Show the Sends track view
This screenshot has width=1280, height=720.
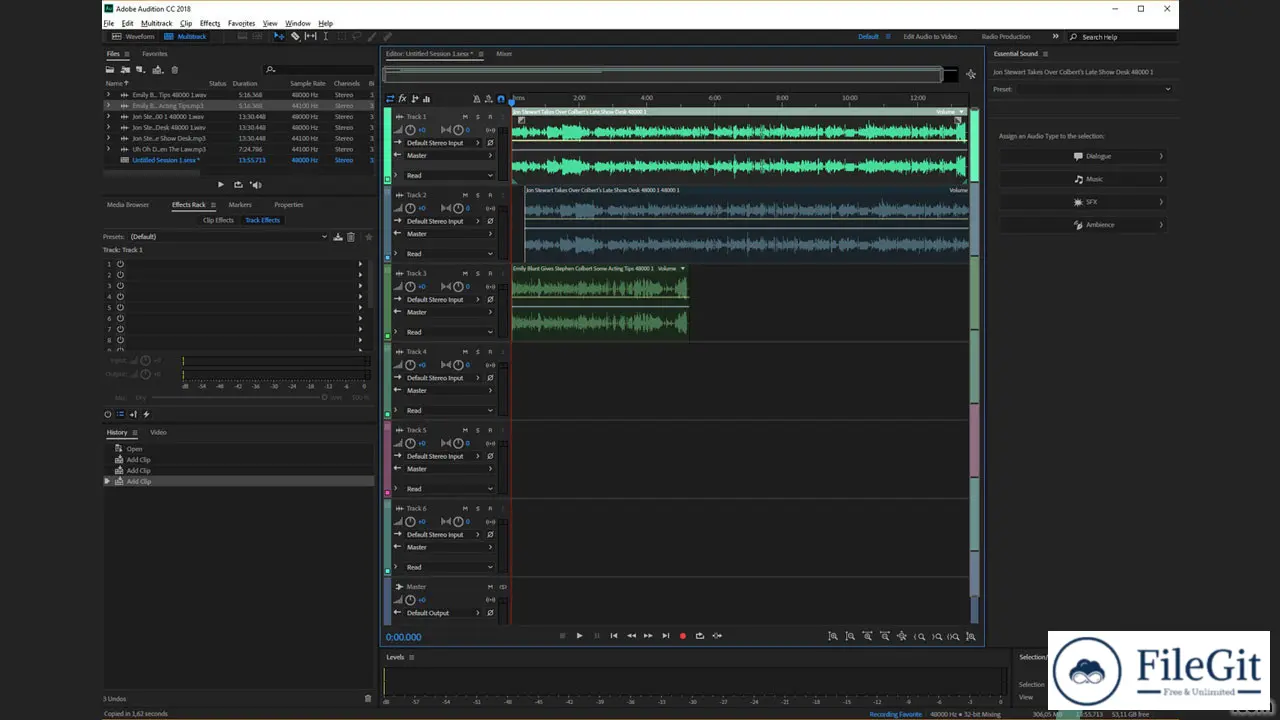coord(414,99)
